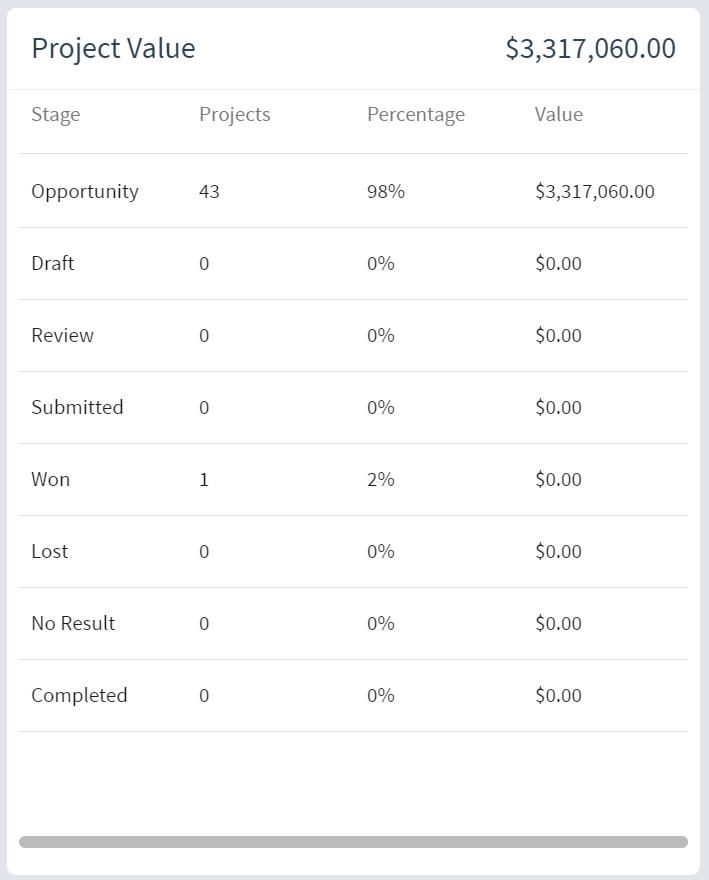Click the Lost stage label
Screen dimensions: 709x880
pos(50,552)
